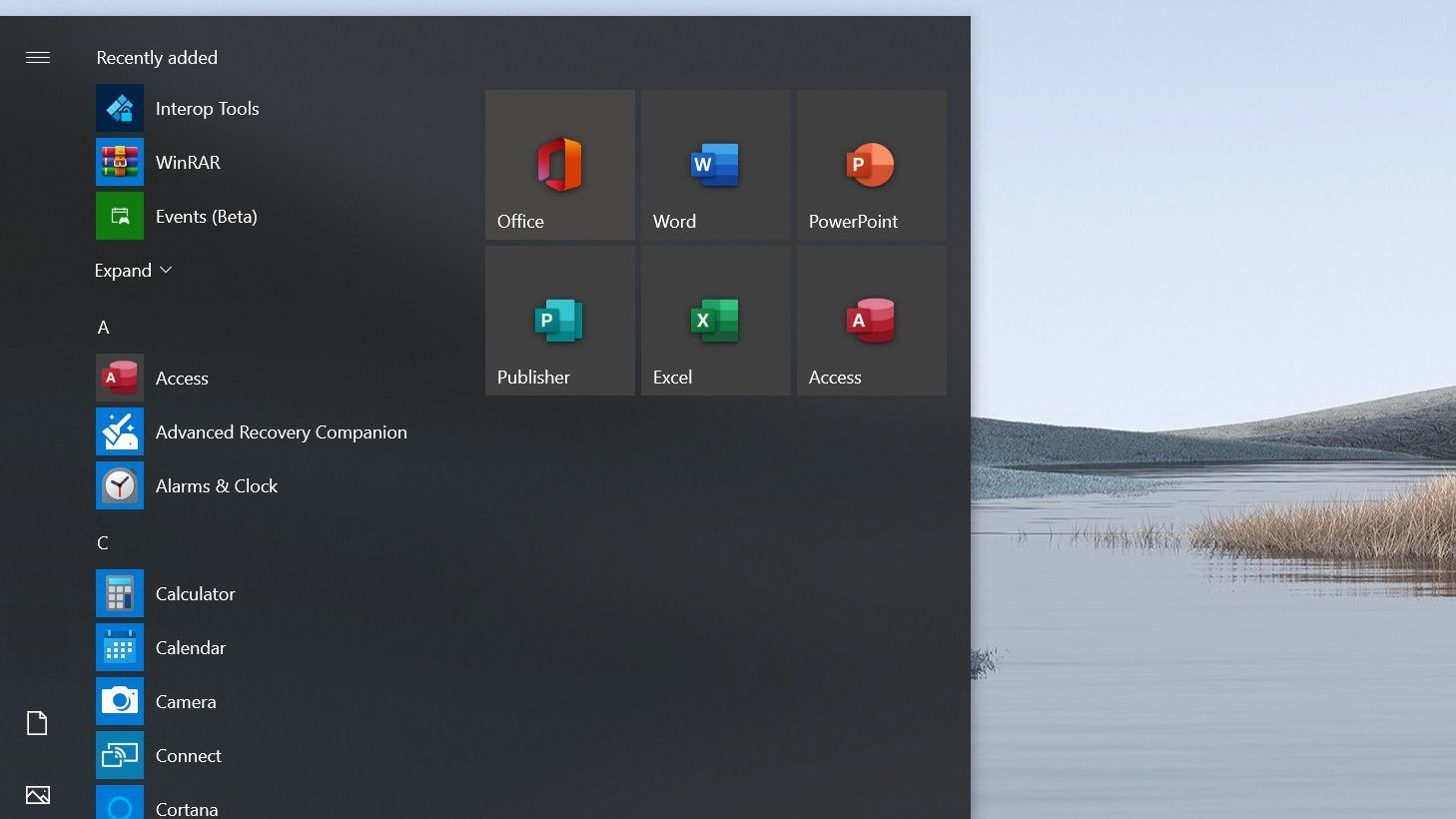
Task: Launch Word from pinned tiles
Action: point(716,165)
